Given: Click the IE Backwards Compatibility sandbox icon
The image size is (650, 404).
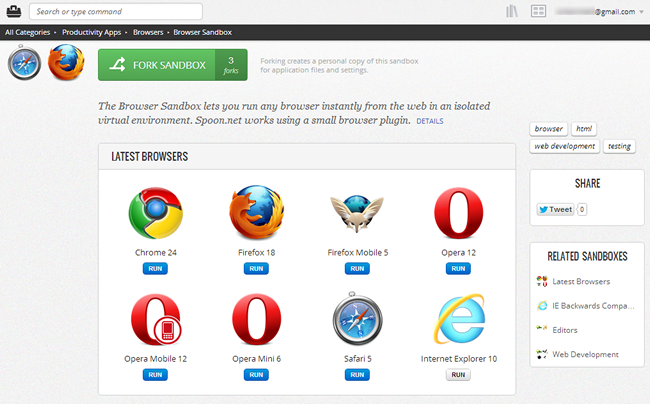Looking at the screenshot, I should 542,306.
